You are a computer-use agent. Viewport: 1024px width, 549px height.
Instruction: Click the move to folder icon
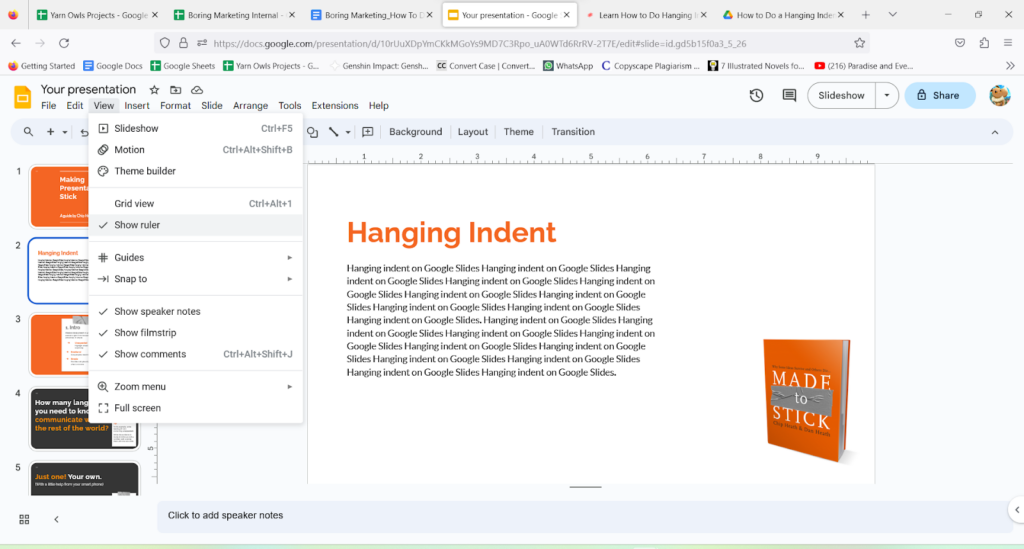pos(175,90)
